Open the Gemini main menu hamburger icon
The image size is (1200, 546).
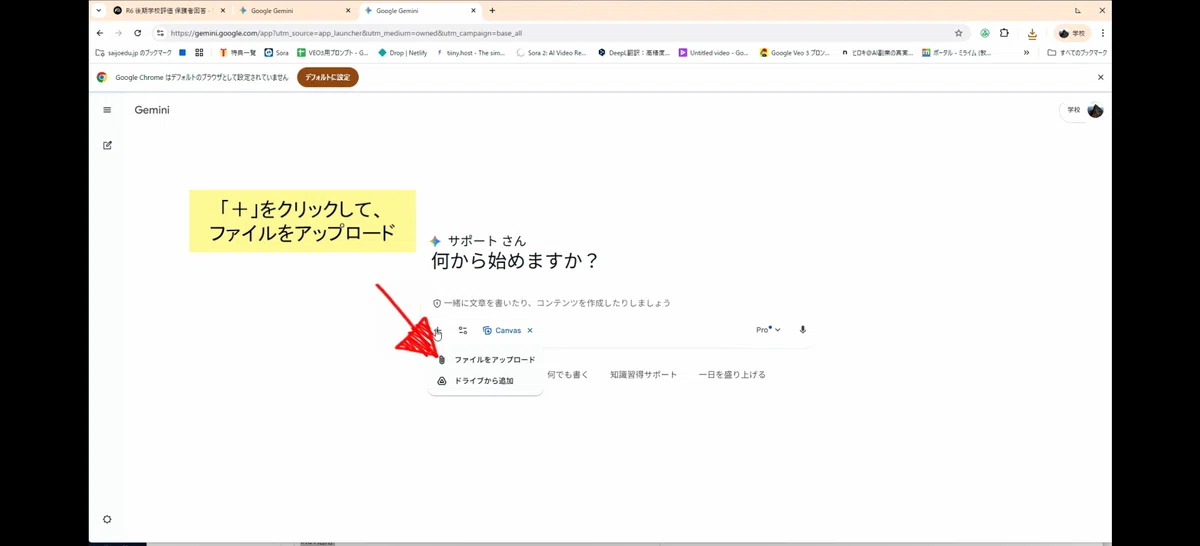(107, 110)
